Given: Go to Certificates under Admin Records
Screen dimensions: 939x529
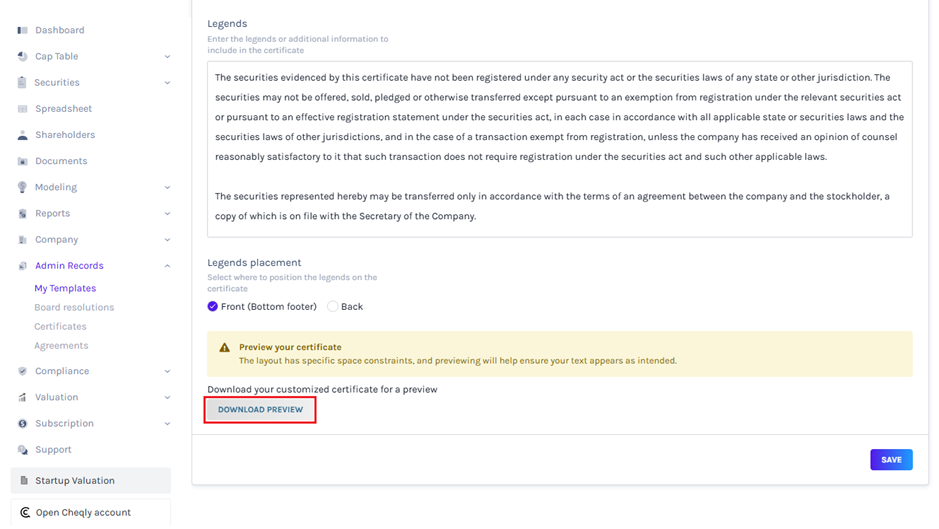Looking at the screenshot, I should point(60,327).
